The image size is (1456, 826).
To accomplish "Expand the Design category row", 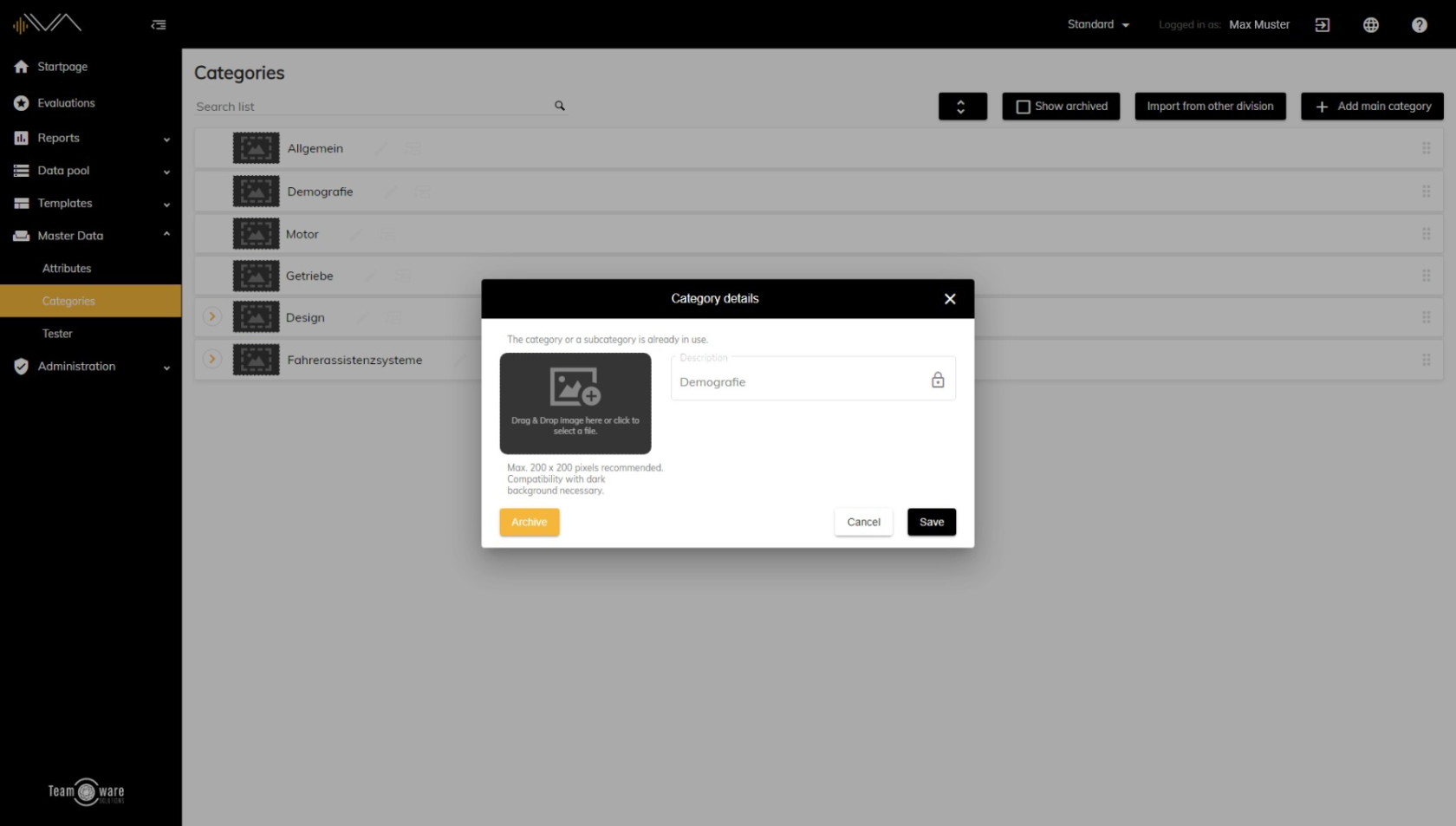I will click(212, 316).
